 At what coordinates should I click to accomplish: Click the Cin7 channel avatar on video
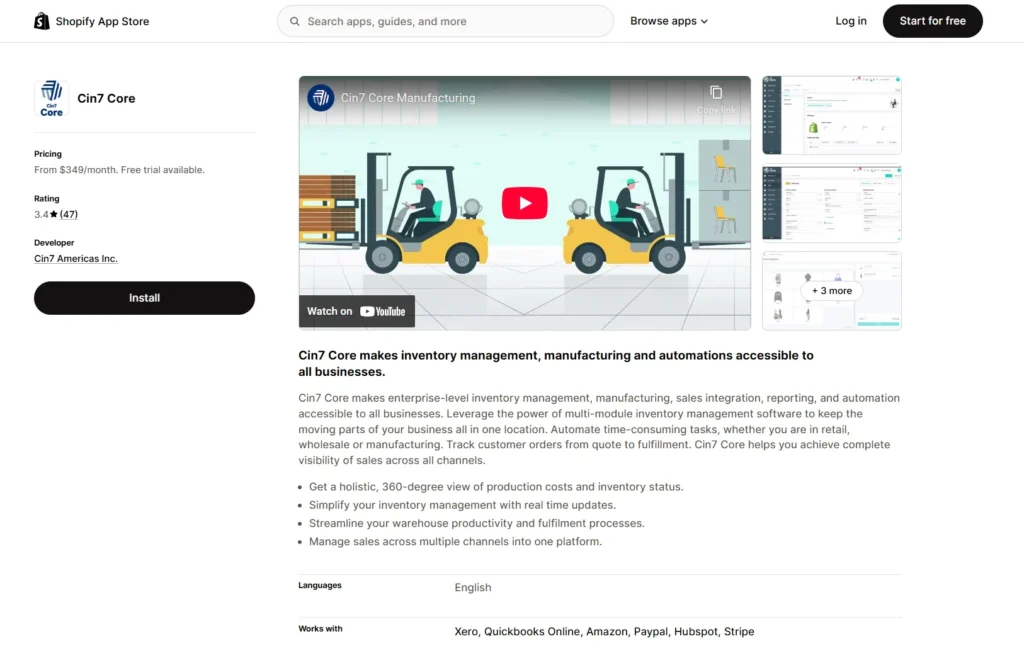pyautogui.click(x=320, y=98)
